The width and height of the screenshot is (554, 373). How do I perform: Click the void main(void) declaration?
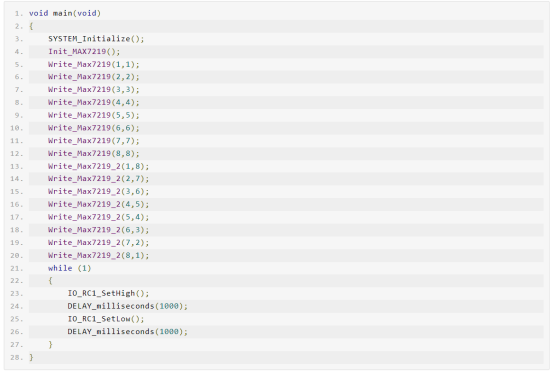point(65,13)
